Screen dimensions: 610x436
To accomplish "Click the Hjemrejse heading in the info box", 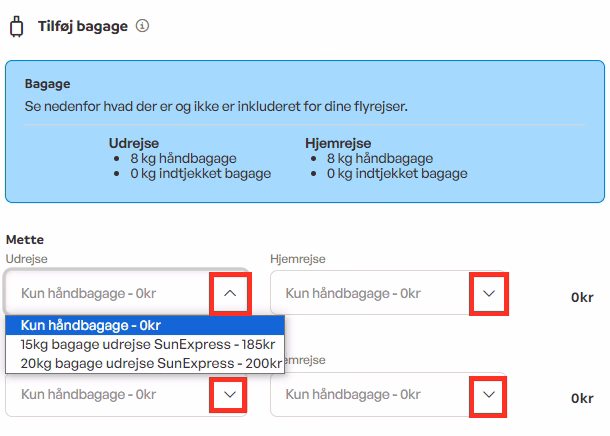I will pos(338,143).
